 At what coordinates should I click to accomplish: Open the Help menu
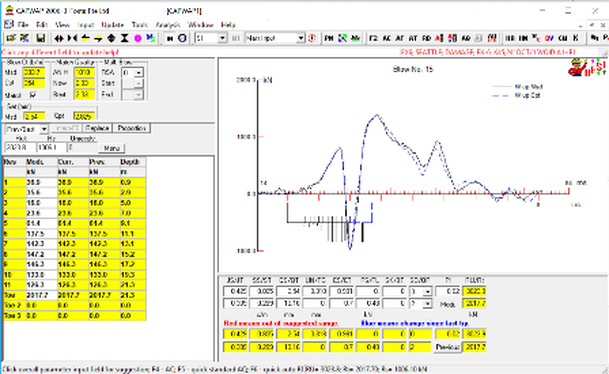[x=228, y=24]
